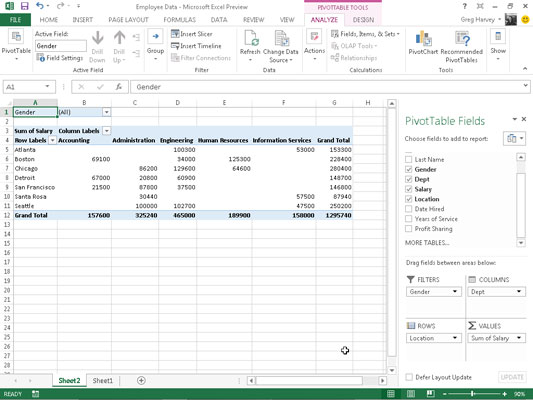The height and width of the screenshot is (400, 533).
Task: Open the Greg Harvey account menu
Action: (x=481, y=20)
